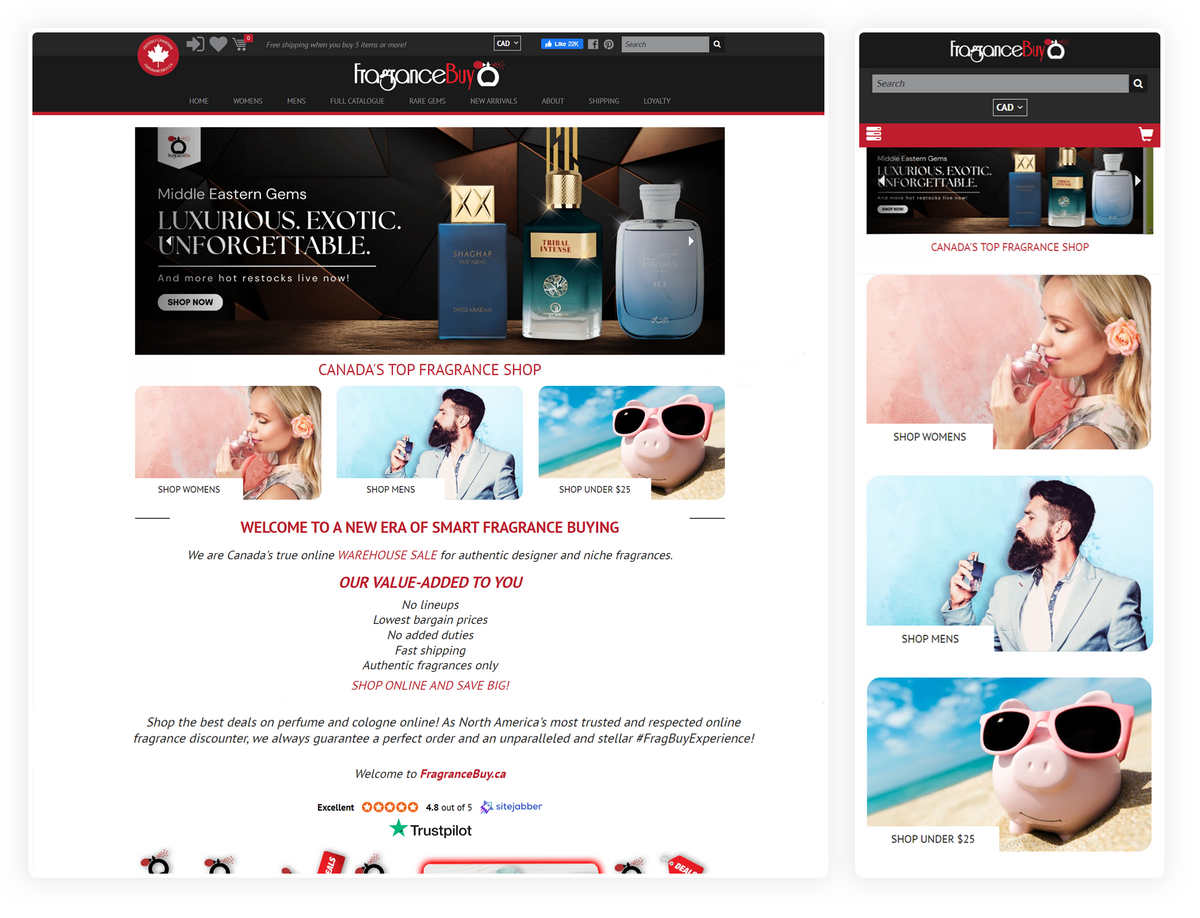Open the RARE GEMS menu item
Image resolution: width=1200 pixels, height=918 pixels.
pos(428,101)
